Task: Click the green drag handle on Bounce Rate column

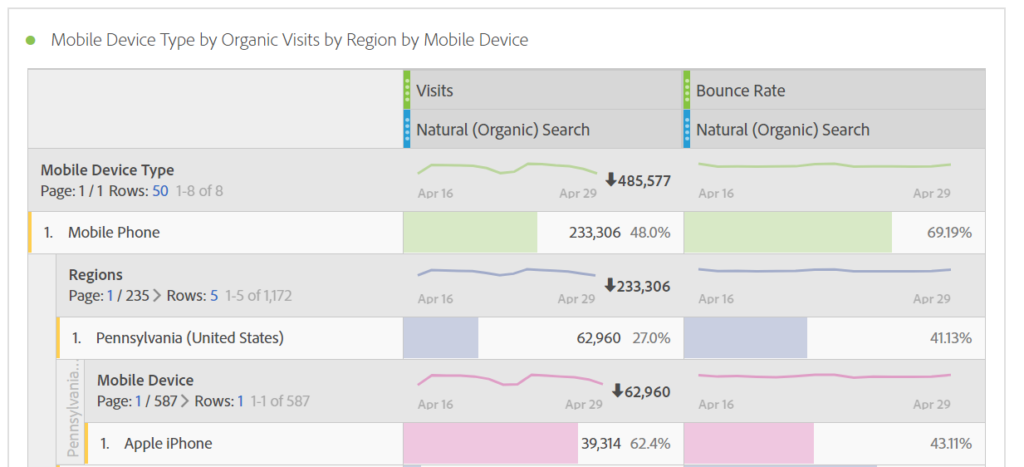Action: tap(687, 90)
